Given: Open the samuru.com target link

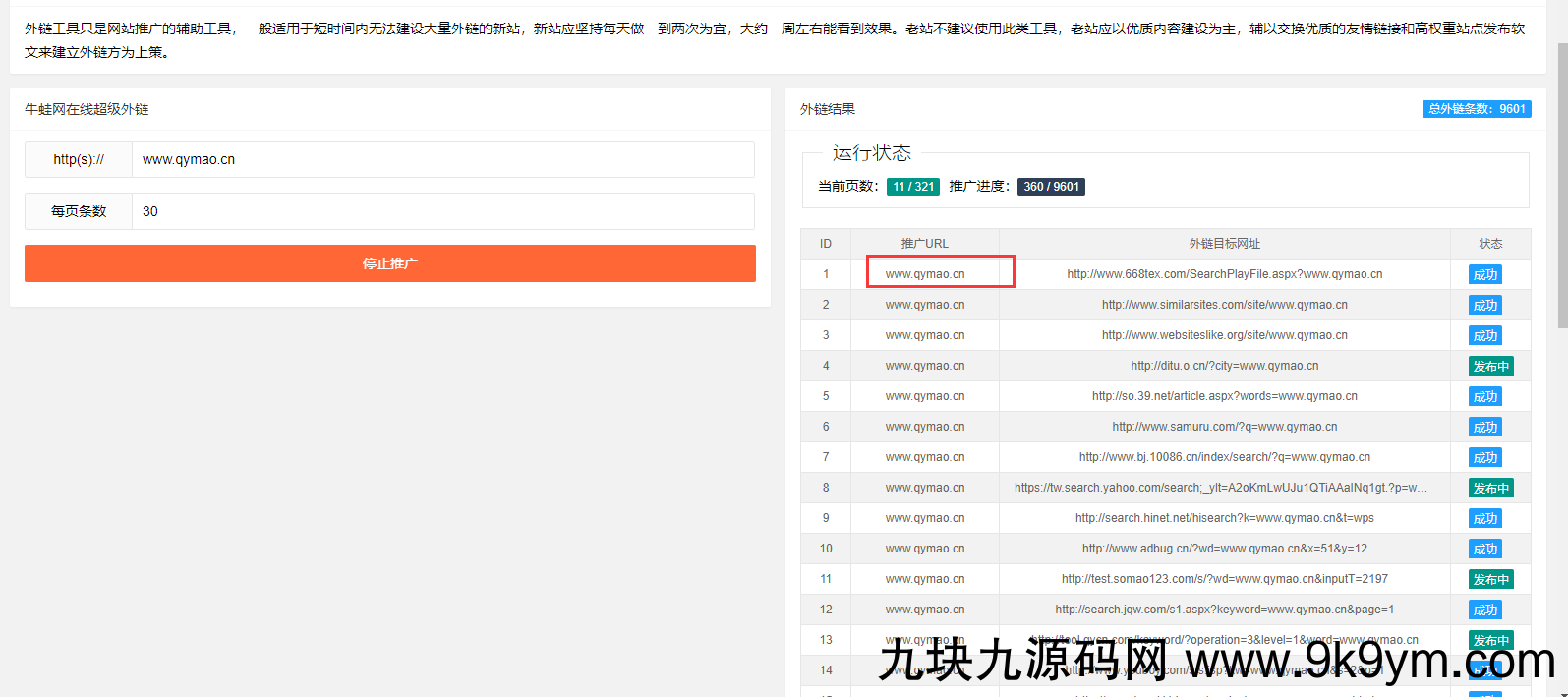Looking at the screenshot, I should [x=1224, y=427].
